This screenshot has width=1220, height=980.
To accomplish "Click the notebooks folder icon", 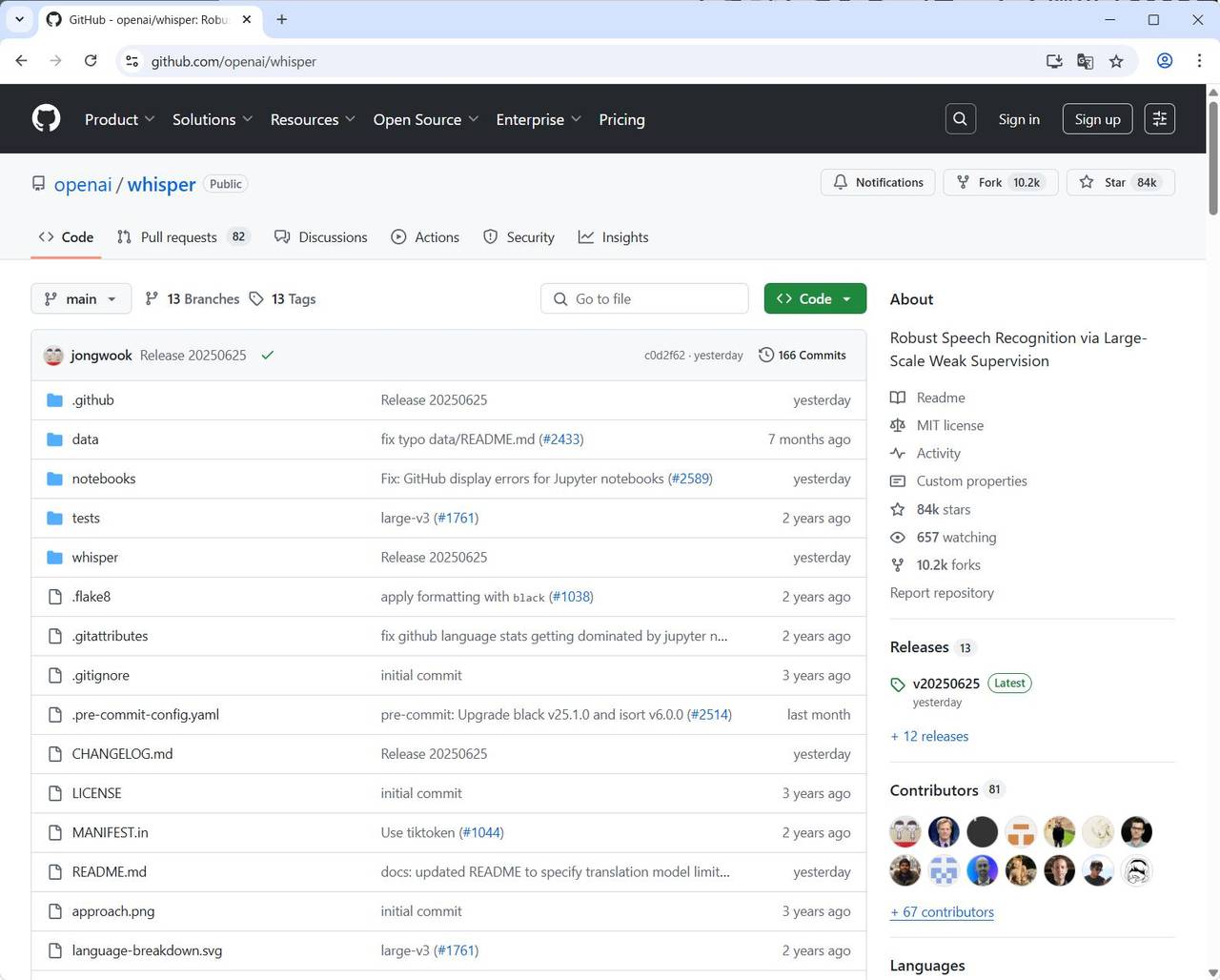I will 54,479.
